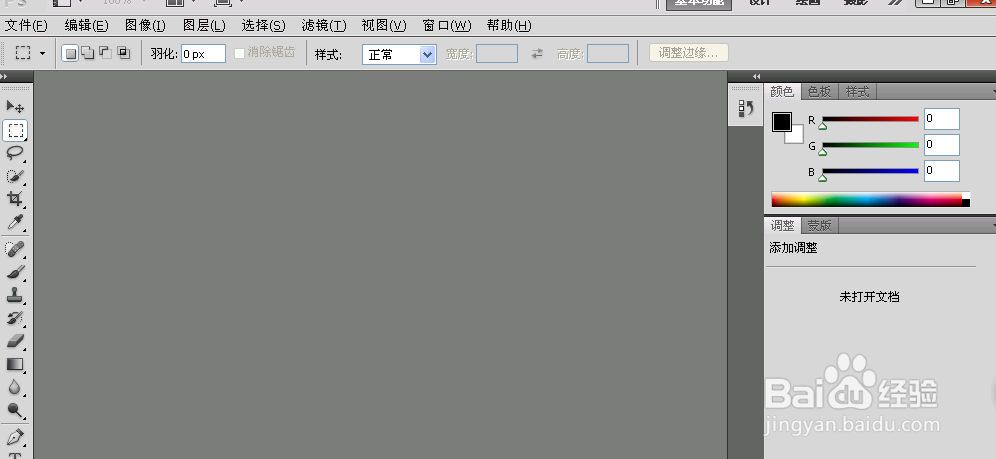
Task: Open the 视图(V) menu
Action: coord(384,26)
